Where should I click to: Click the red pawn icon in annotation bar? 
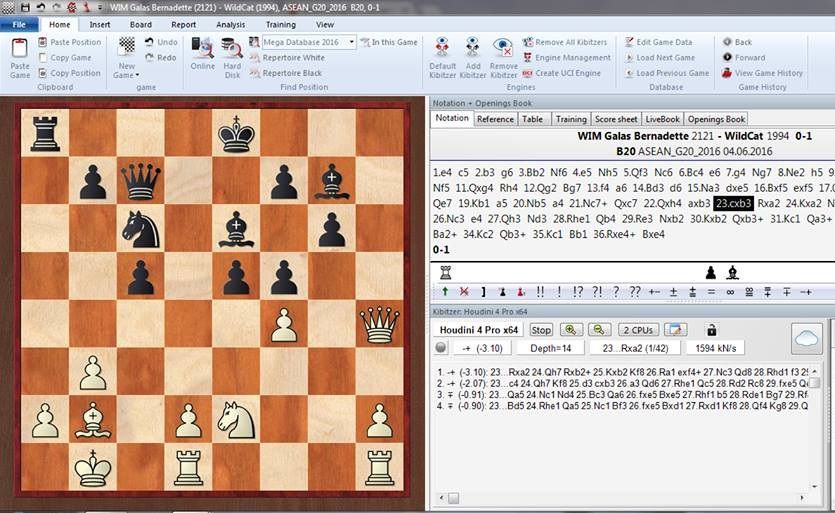pyautogui.click(x=520, y=291)
